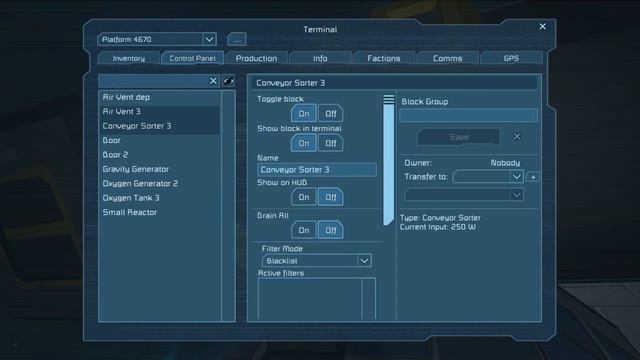Turn Toggle block Off
640x360 pixels.
tap(331, 114)
